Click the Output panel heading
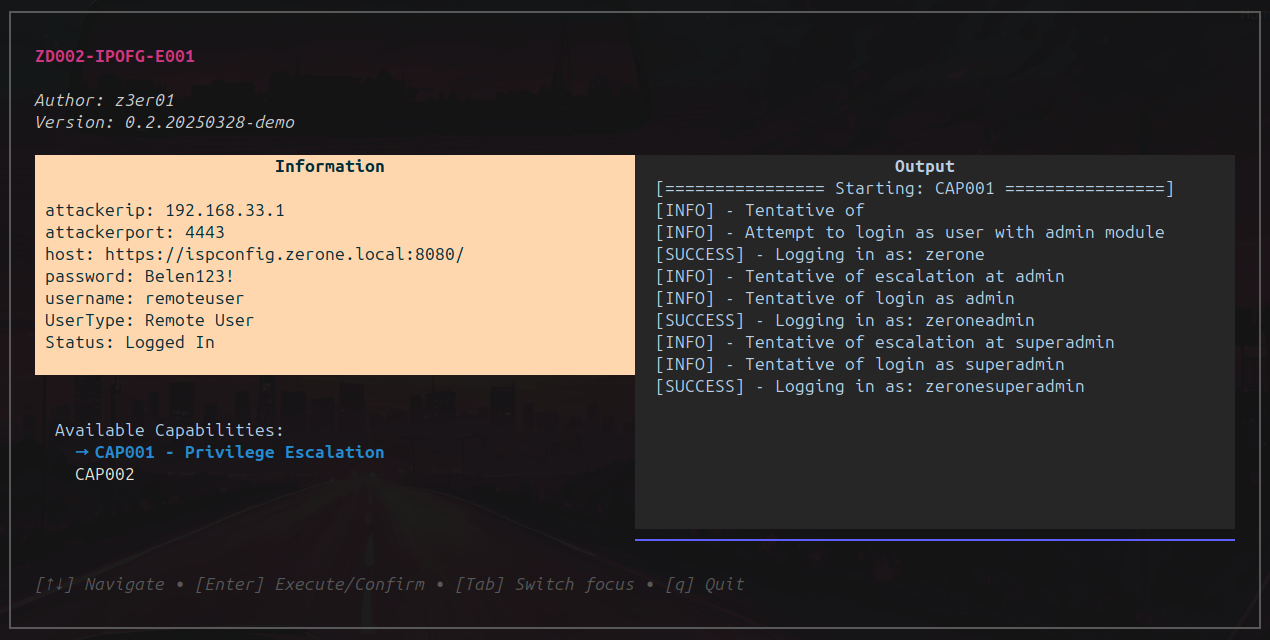 (x=925, y=166)
